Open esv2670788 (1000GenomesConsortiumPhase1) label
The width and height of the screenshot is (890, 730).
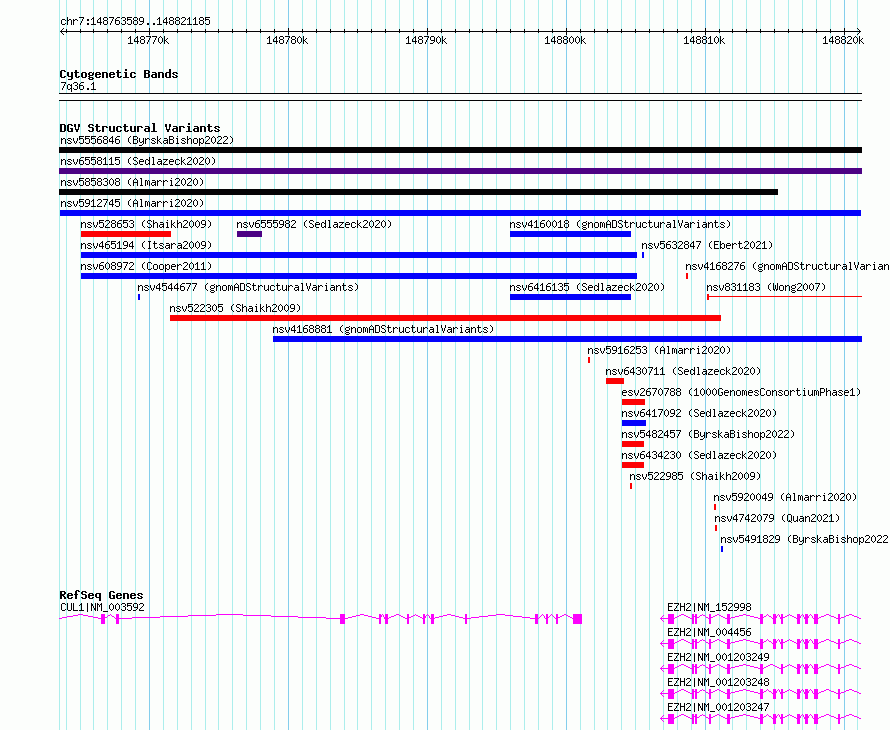741,392
